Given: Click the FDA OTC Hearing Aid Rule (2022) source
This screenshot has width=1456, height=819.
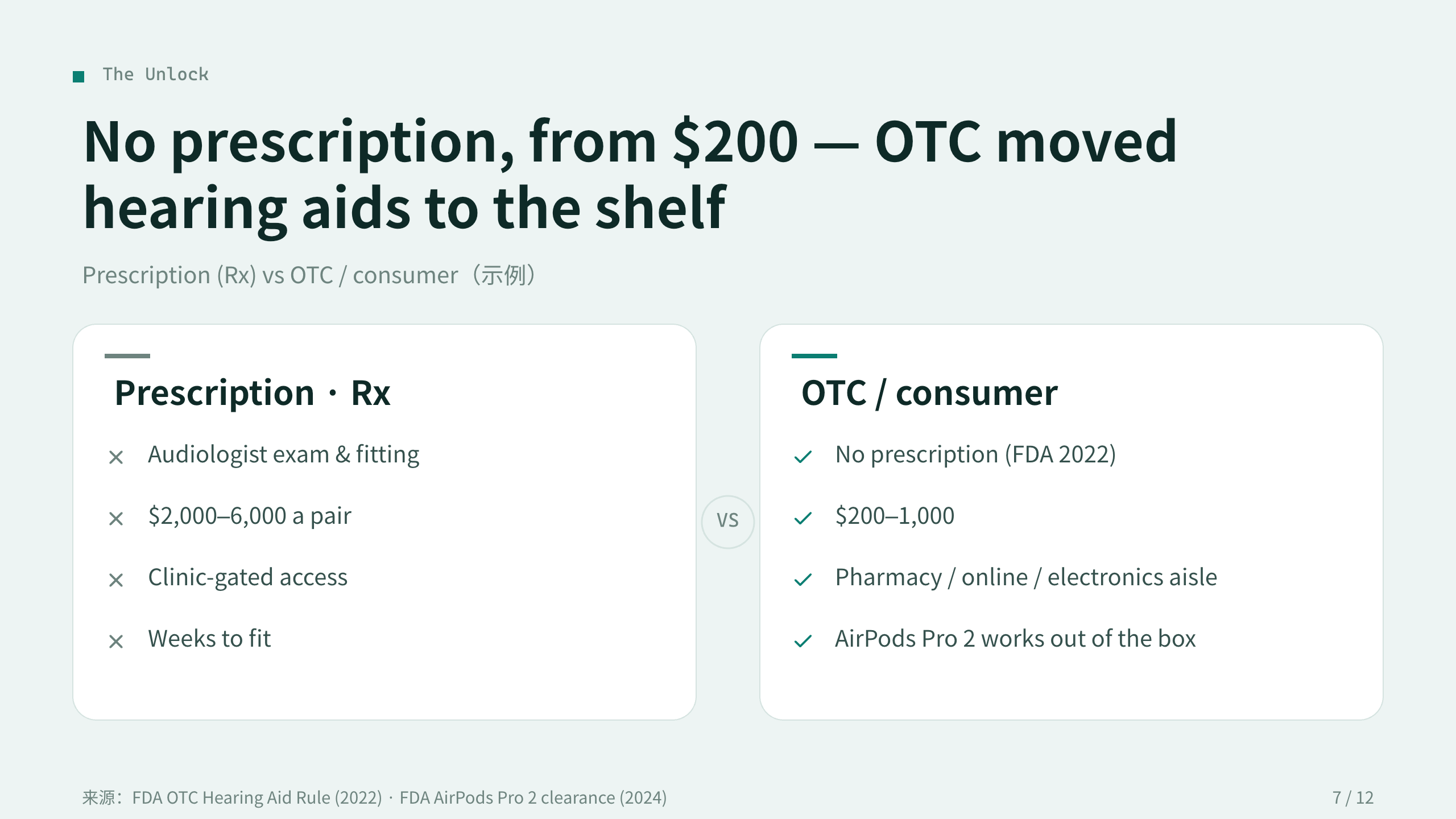Looking at the screenshot, I should click(x=257, y=797).
